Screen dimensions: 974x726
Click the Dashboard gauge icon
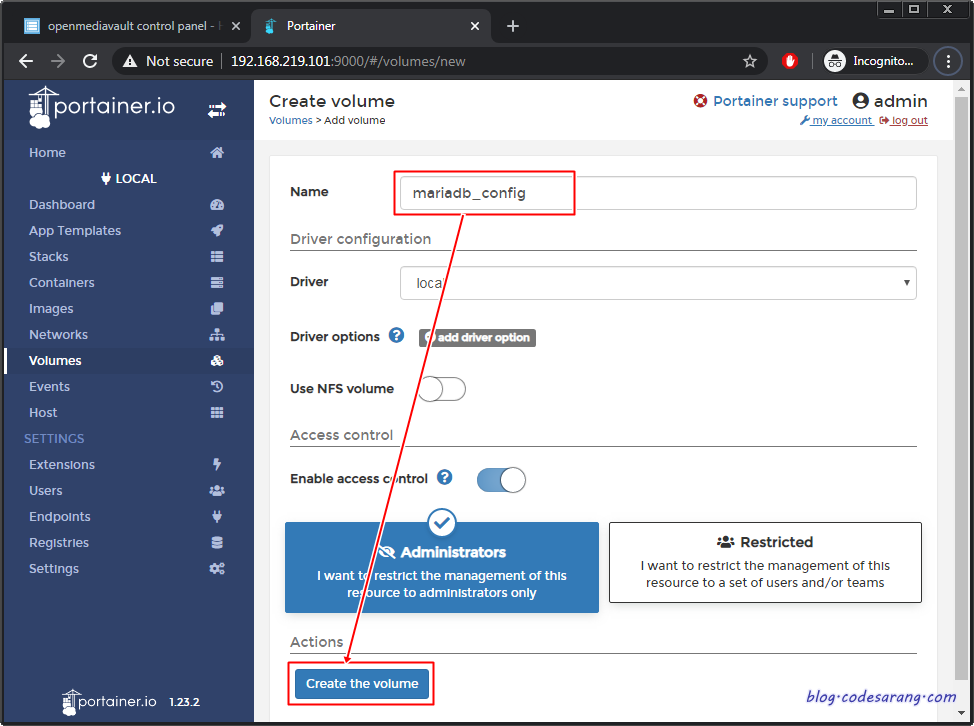point(217,205)
